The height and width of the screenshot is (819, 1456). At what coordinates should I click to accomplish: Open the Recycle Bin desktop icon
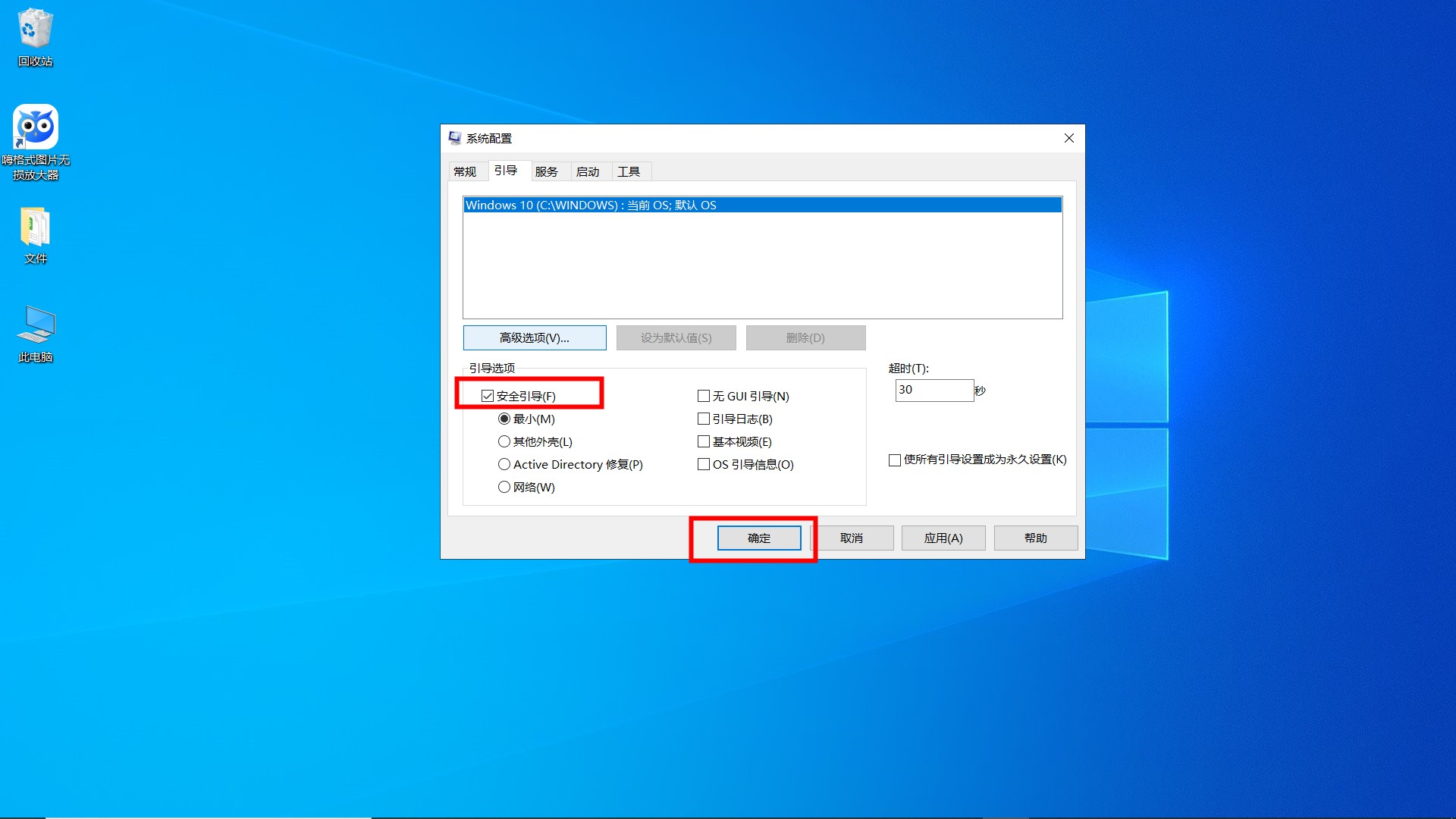pos(35,30)
